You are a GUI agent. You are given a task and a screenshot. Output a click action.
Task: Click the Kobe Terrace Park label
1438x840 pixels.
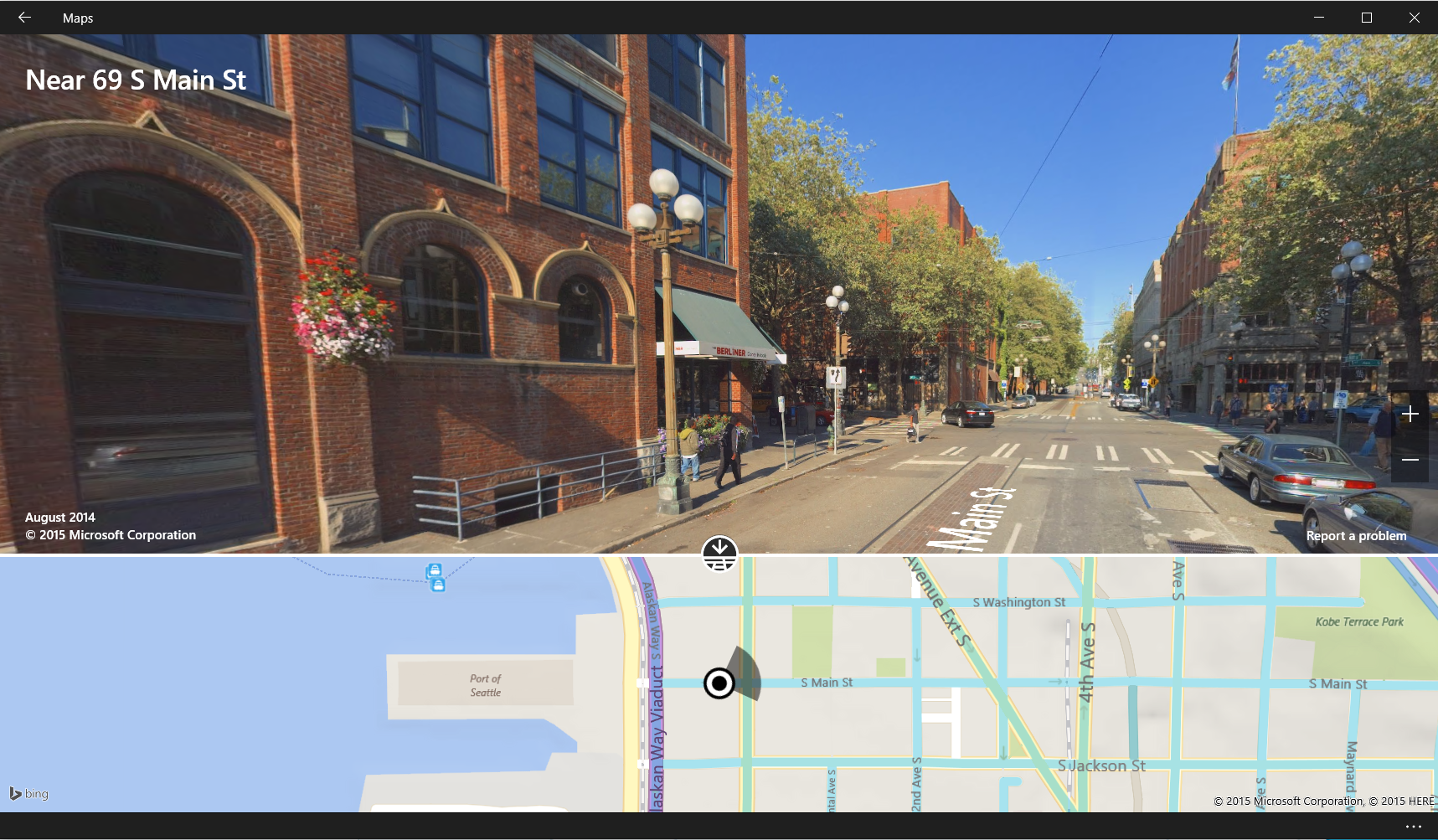click(x=1358, y=621)
